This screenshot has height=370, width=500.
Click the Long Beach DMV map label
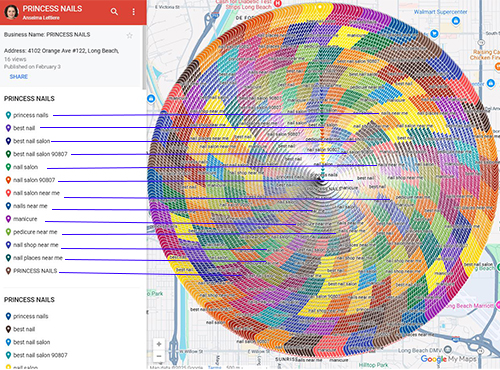[420, 351]
